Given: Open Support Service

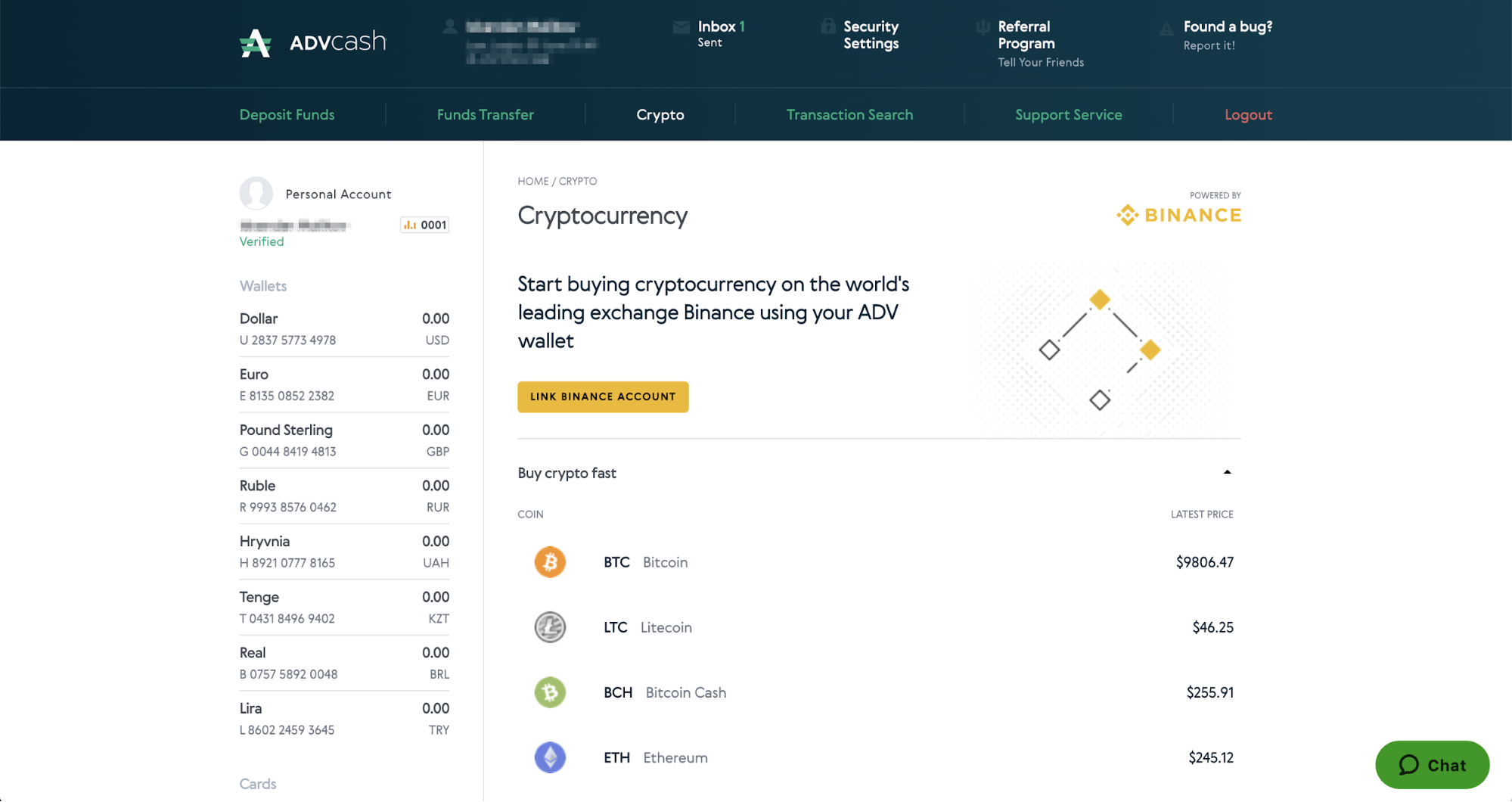Looking at the screenshot, I should [1068, 115].
